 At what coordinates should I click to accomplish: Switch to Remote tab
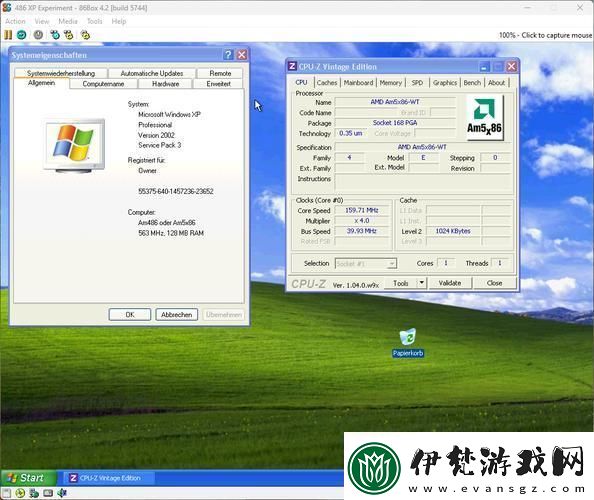coord(220,73)
